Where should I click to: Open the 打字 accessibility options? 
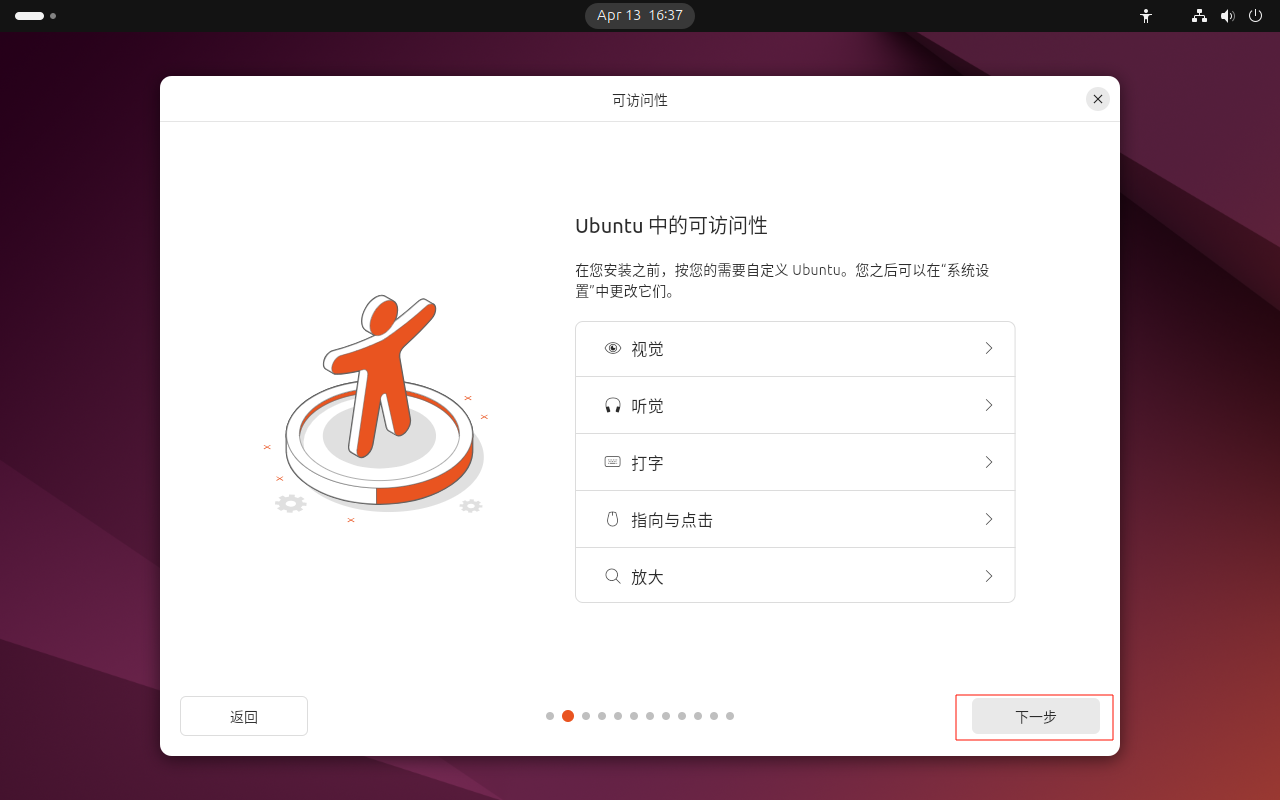coord(795,462)
